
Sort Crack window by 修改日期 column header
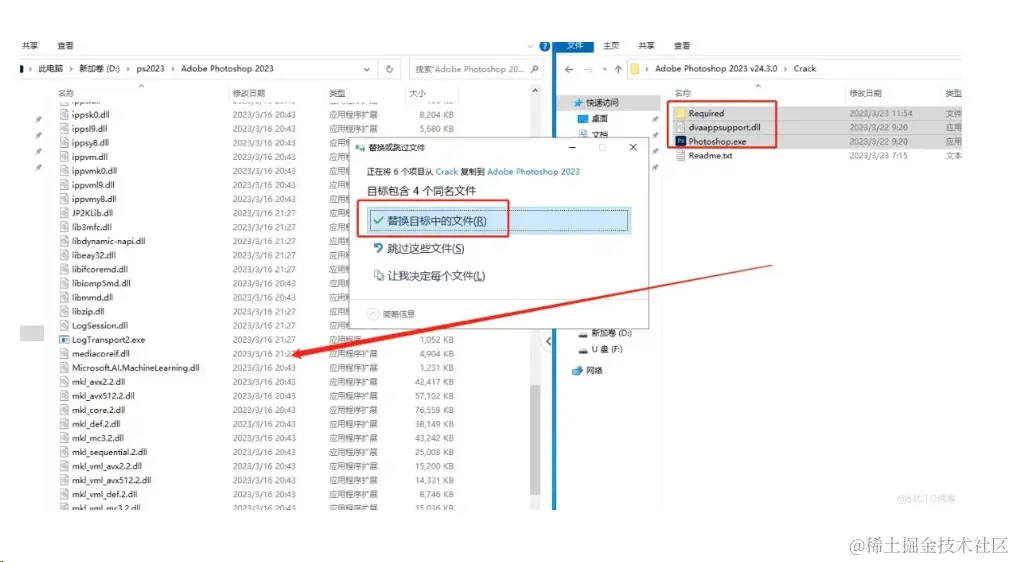(865, 93)
